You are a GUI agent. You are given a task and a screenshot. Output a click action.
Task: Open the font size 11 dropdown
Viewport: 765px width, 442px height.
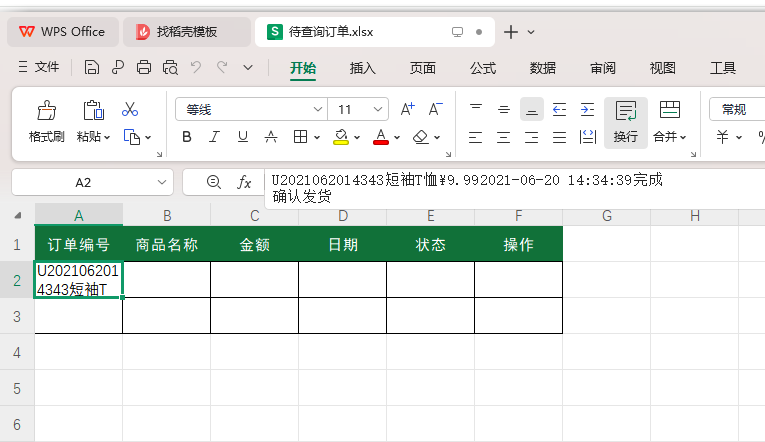click(x=378, y=109)
